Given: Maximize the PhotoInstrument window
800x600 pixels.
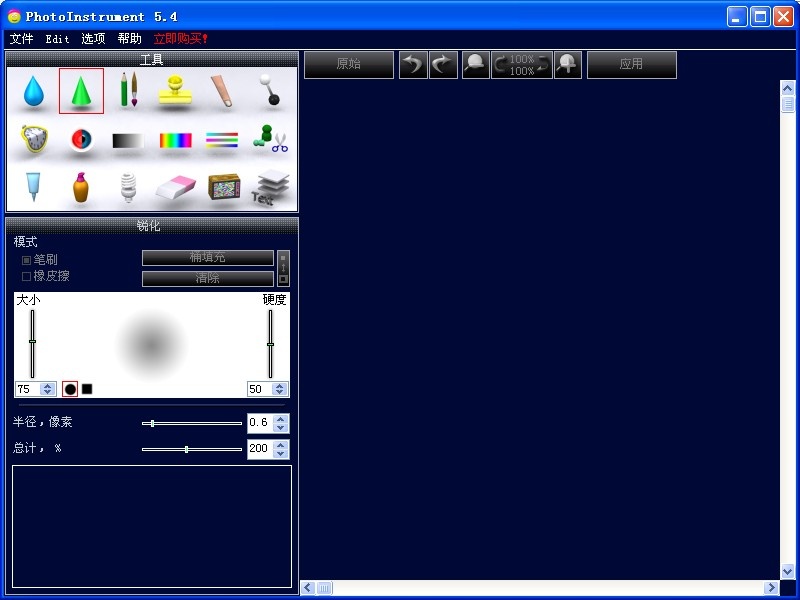Looking at the screenshot, I should click(760, 17).
